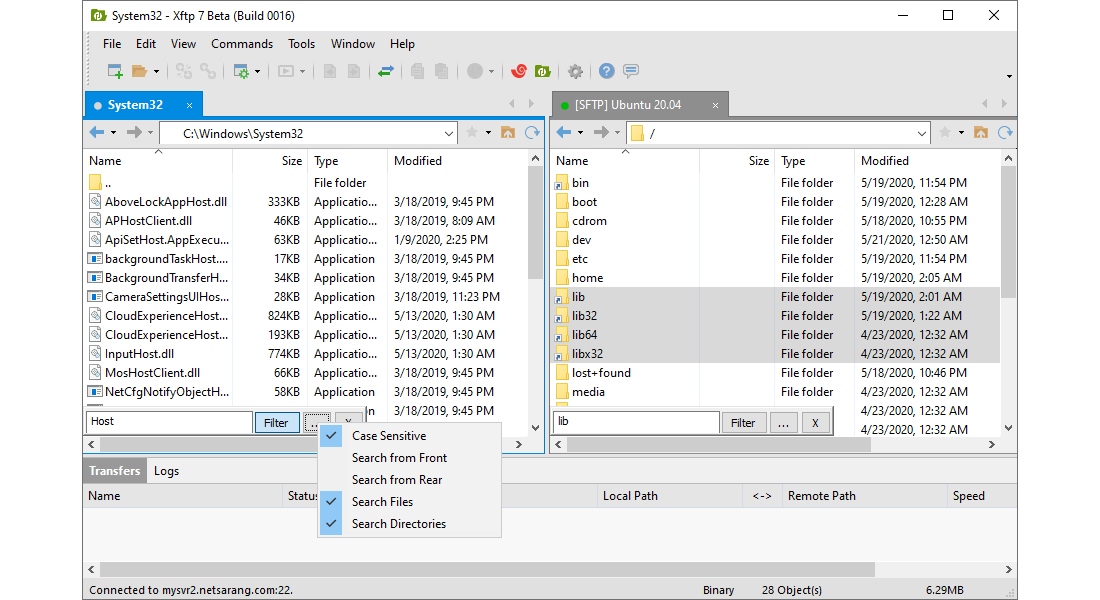The height and width of the screenshot is (600, 1100).
Task: Launch Xshell via the red swirl icon
Action: 519,71
